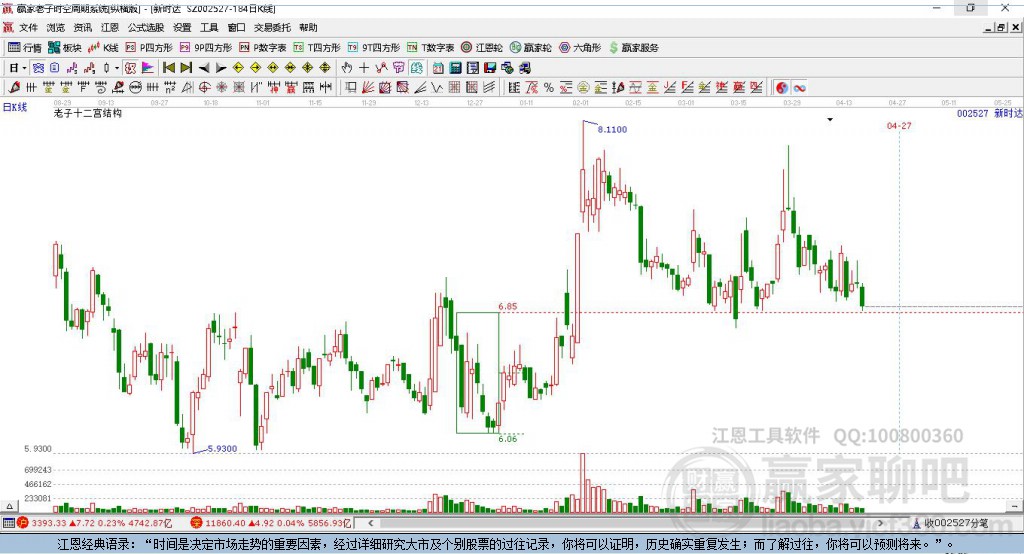
Task: Open the 9P四方形 tool
Action: pos(206,48)
